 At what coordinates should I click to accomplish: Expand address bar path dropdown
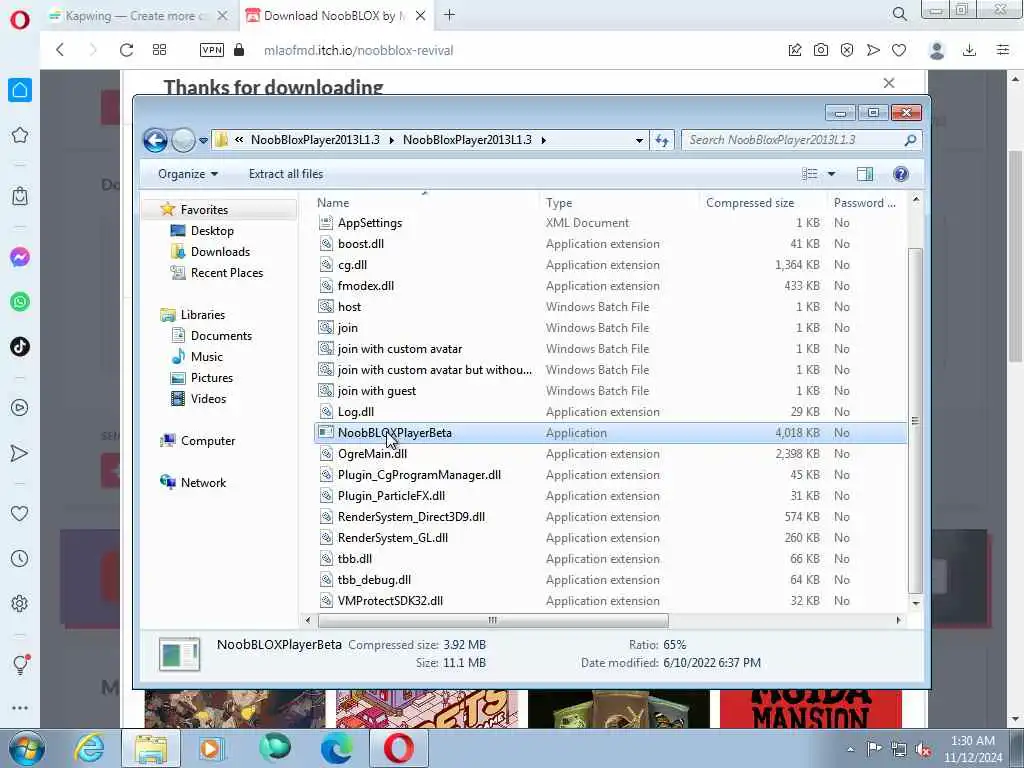639,140
